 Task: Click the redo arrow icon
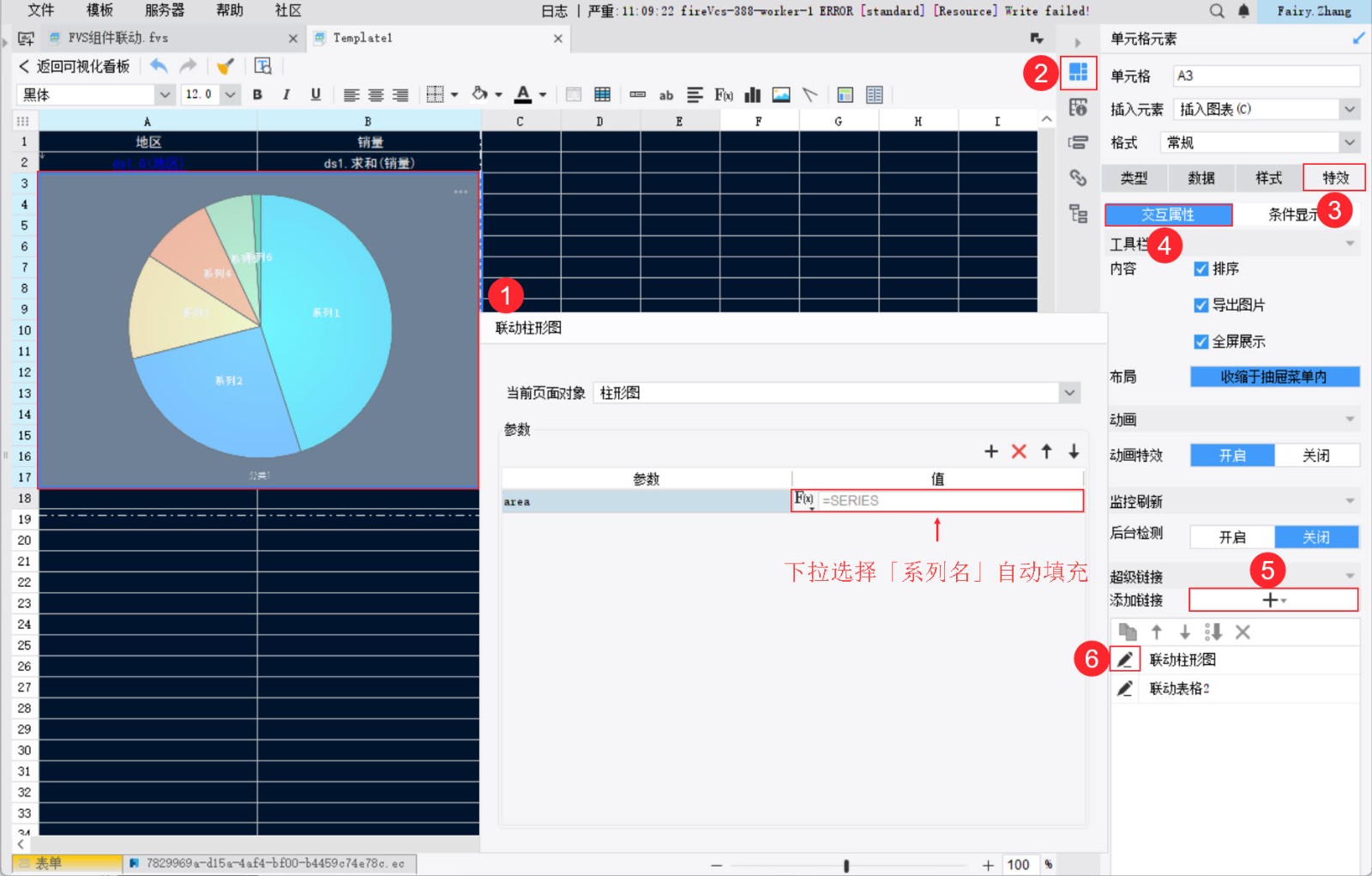point(188,66)
